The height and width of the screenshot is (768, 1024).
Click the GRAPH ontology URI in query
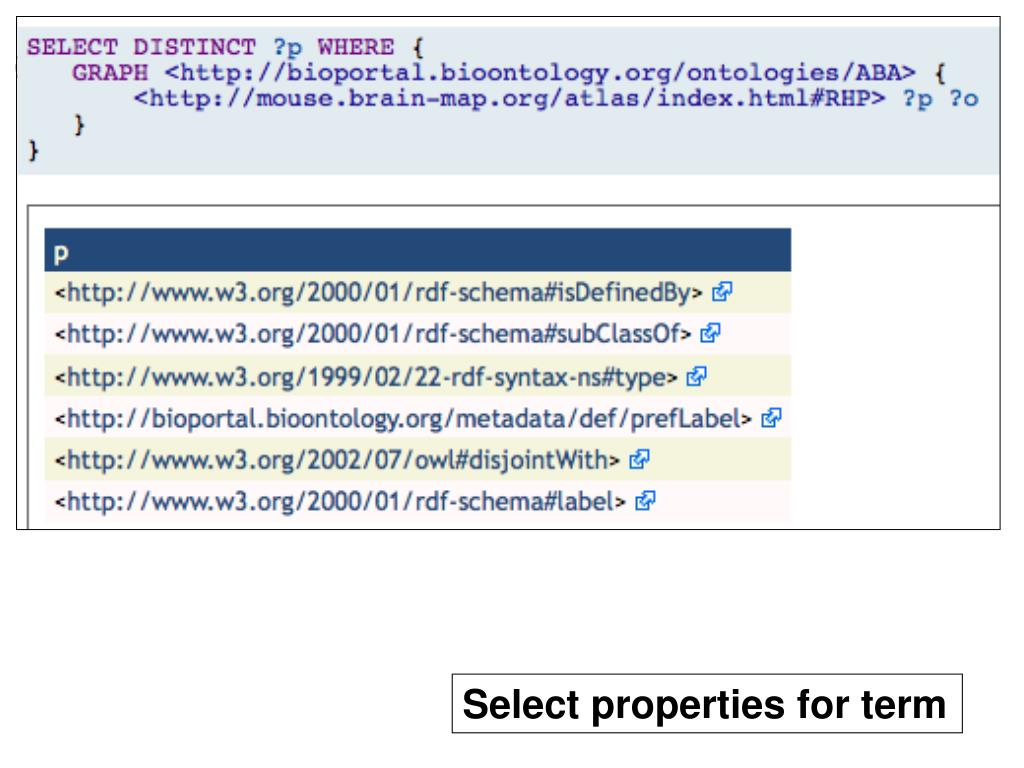(540, 72)
